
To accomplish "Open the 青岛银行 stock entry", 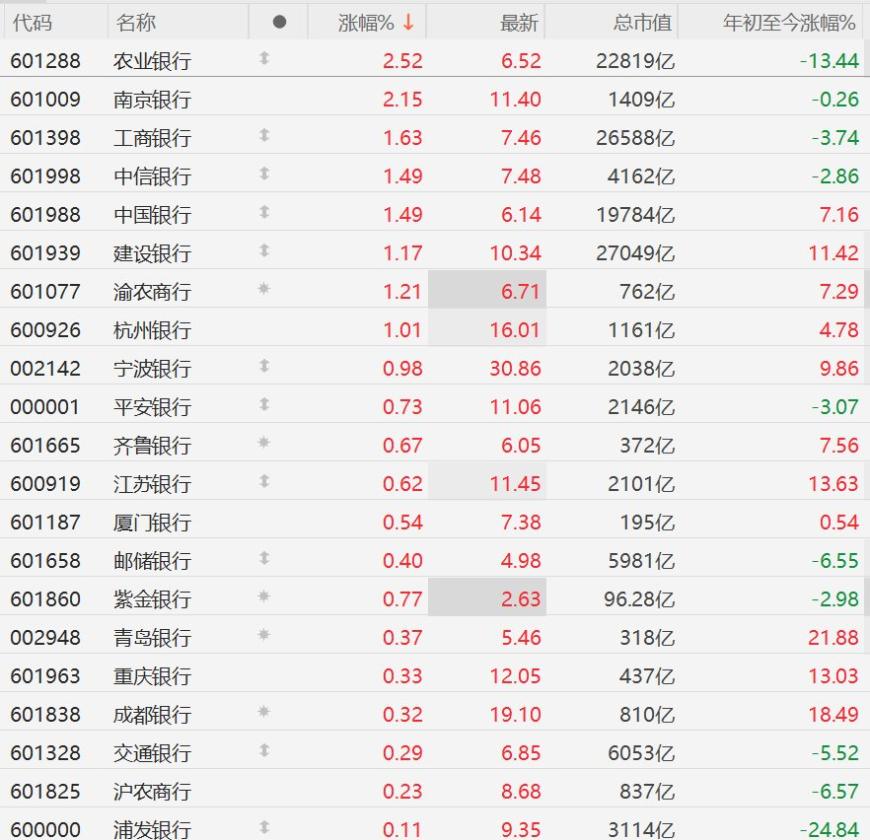I will [x=153, y=637].
